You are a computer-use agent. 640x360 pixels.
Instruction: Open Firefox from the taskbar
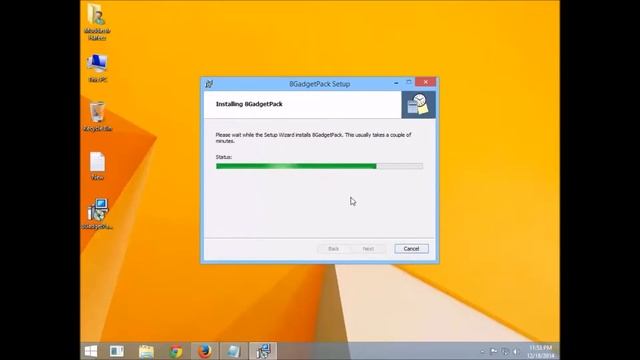click(204, 351)
